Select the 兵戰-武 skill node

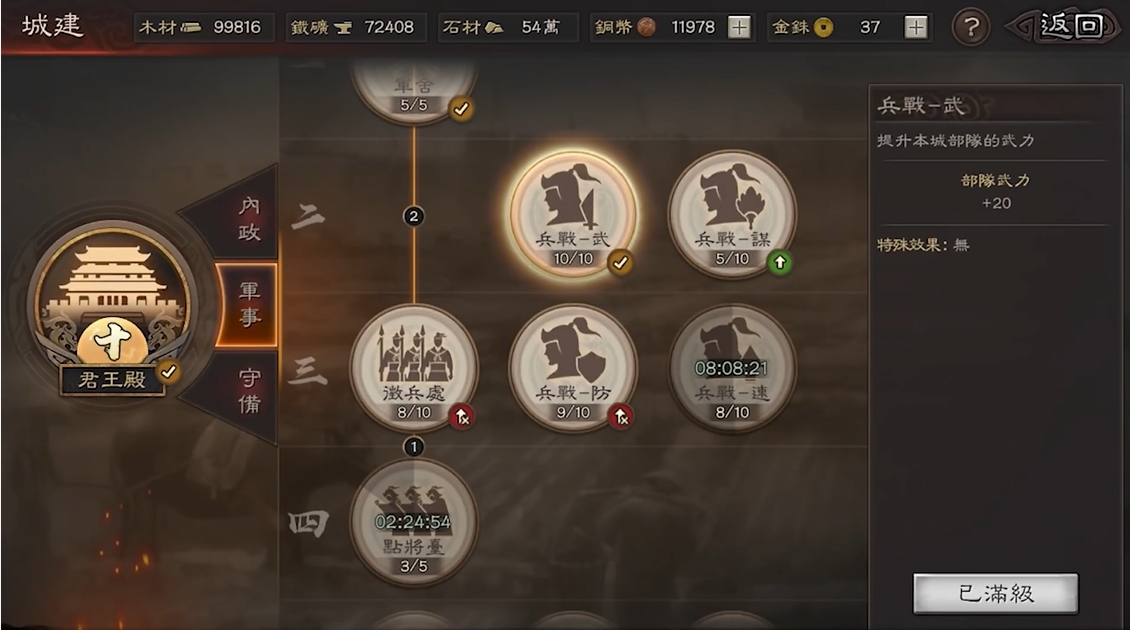click(x=574, y=214)
